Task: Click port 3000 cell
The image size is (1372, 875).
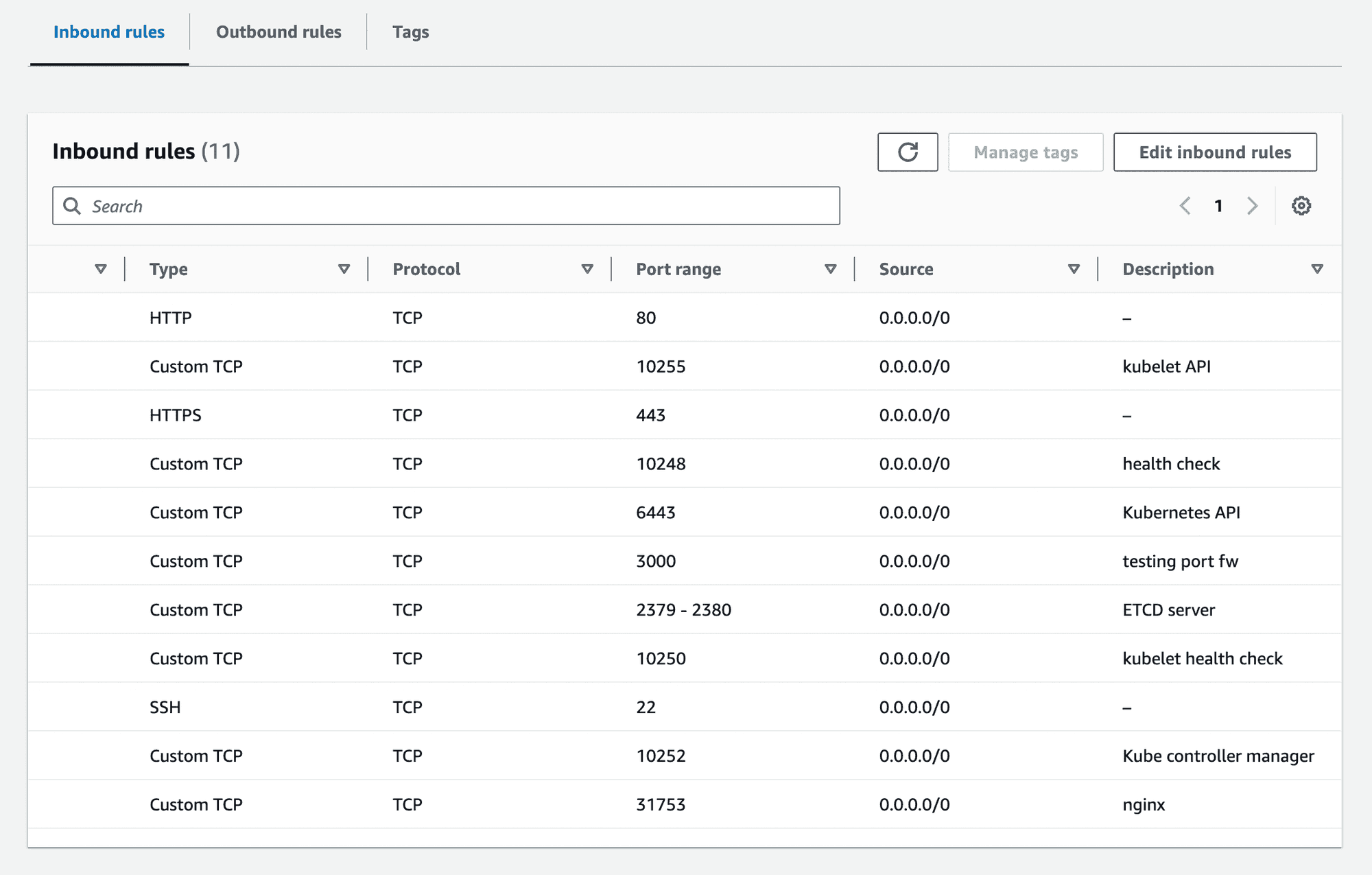Action: 656,561
